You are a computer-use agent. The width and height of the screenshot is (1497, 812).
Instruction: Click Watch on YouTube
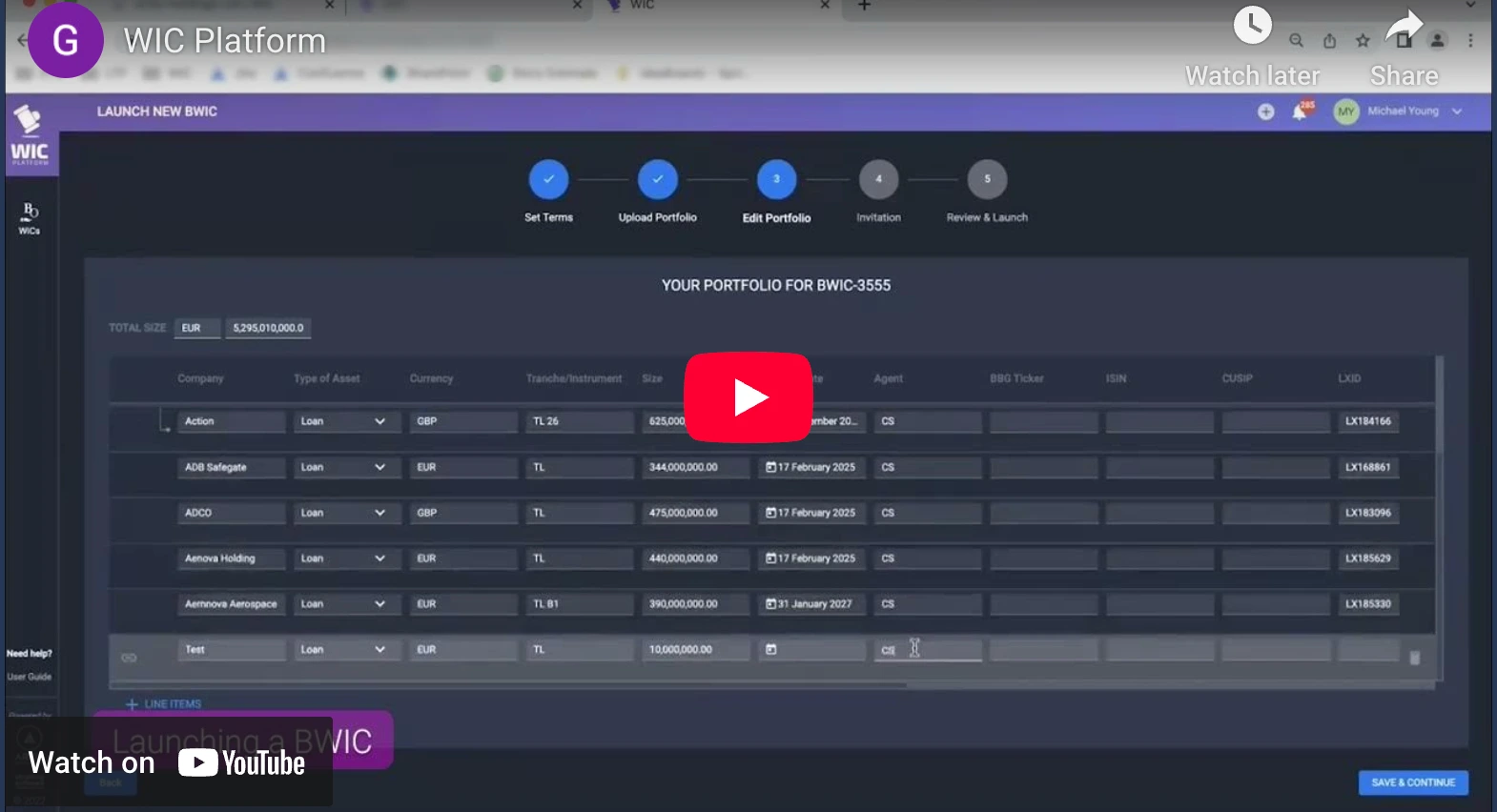168,762
